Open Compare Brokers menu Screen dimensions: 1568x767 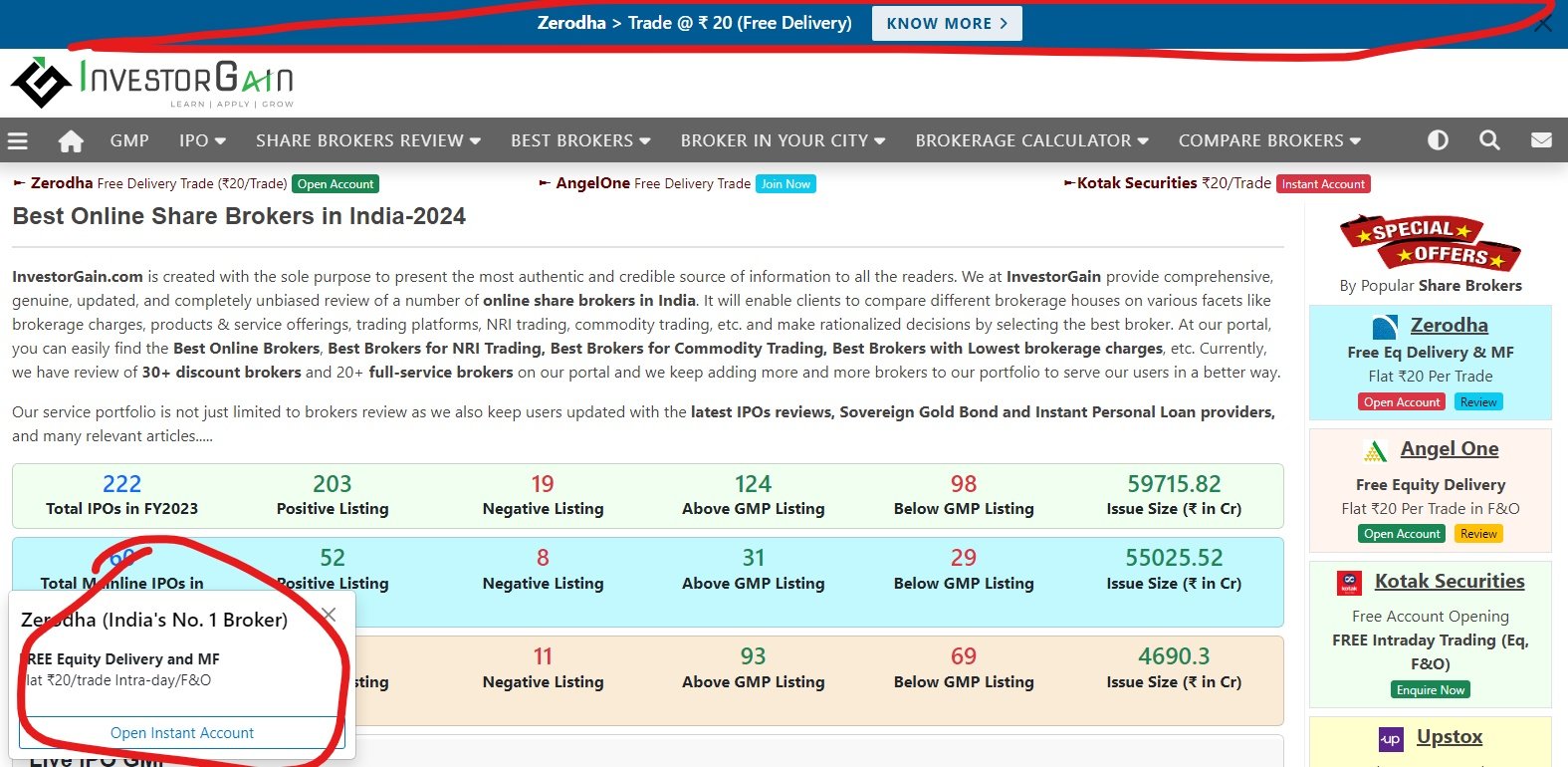coord(1269,140)
